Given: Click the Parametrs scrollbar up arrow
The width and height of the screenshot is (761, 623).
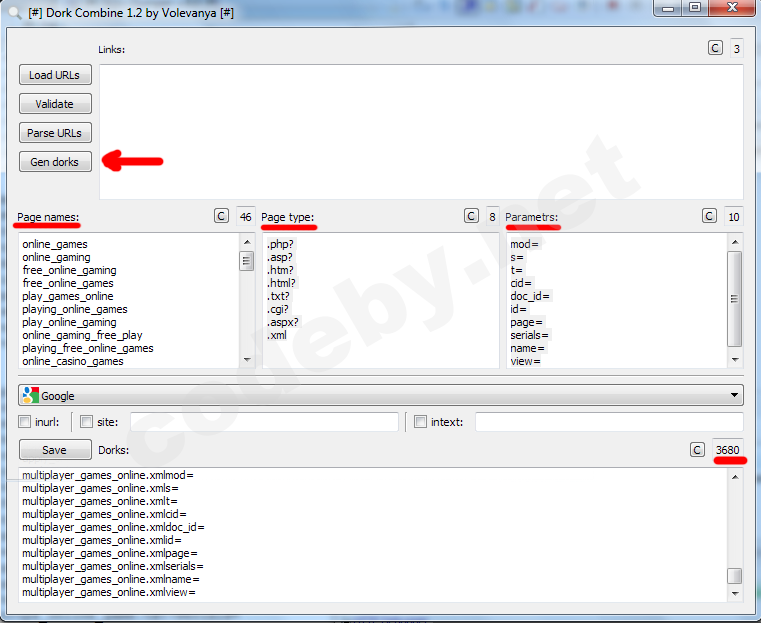Looking at the screenshot, I should click(x=735, y=242).
